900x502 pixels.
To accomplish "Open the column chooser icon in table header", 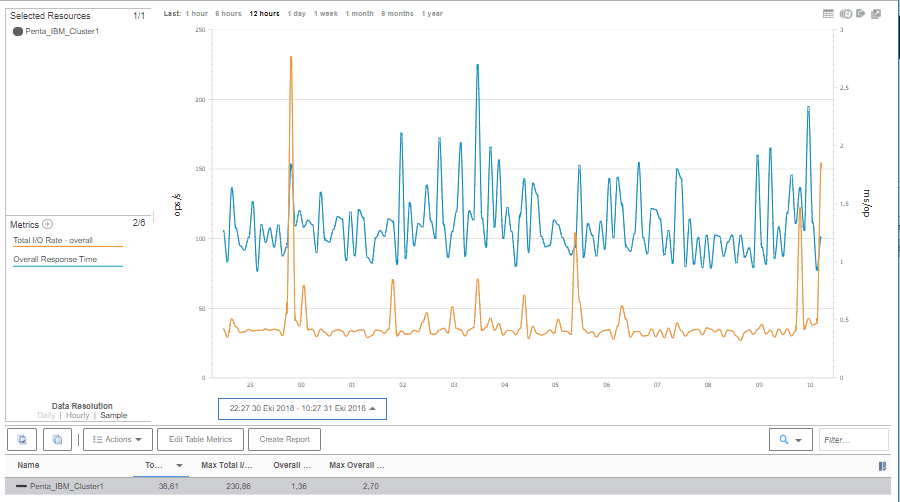I will pos(882,466).
